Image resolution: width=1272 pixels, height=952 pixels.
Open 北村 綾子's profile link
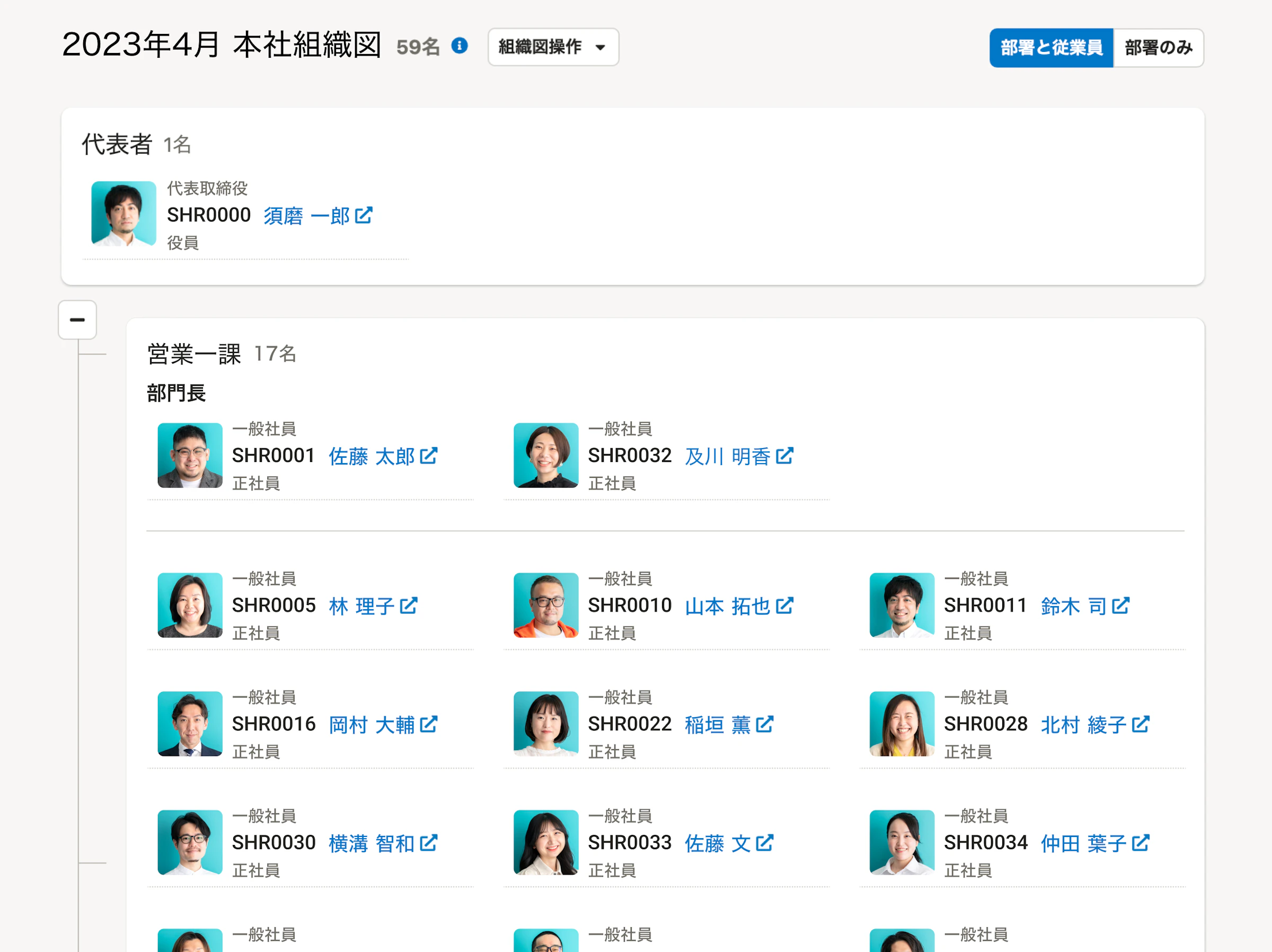(x=1083, y=724)
